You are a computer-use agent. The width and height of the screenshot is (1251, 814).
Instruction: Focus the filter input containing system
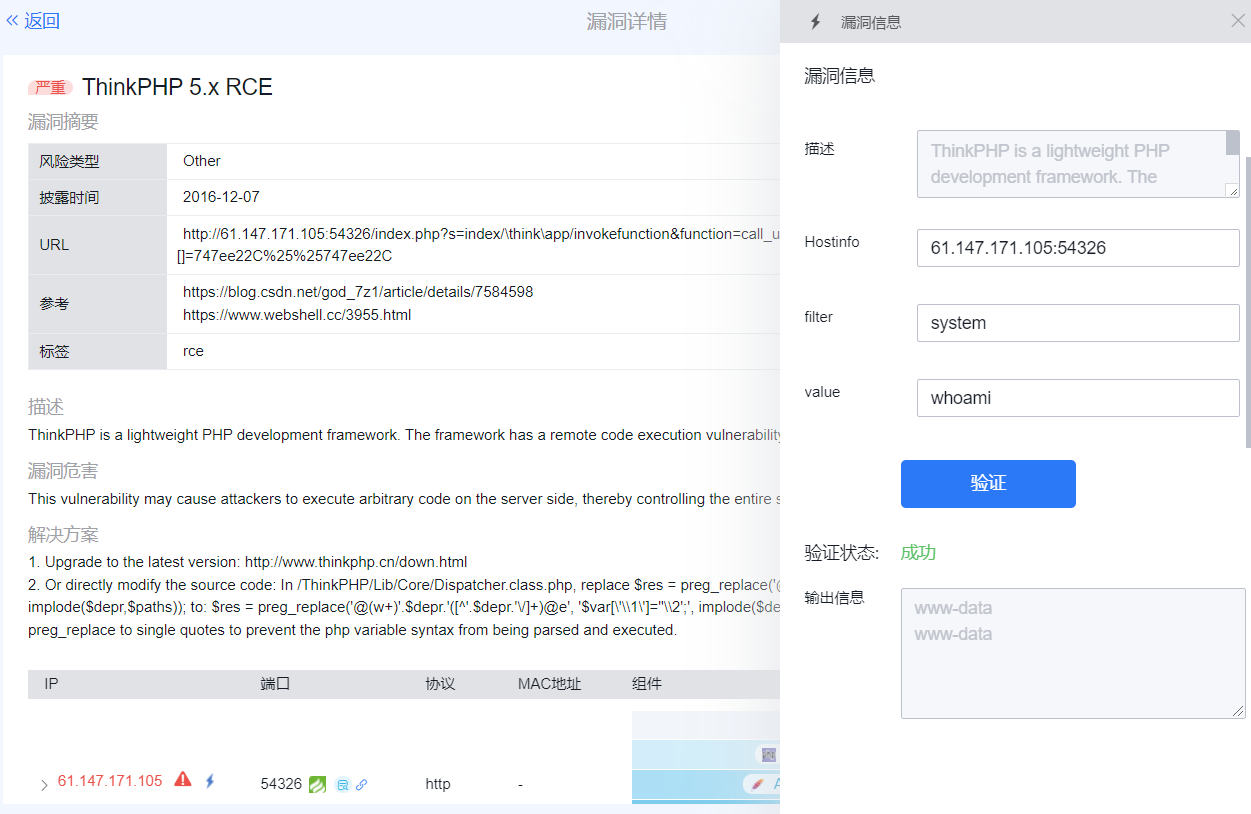click(x=1078, y=323)
